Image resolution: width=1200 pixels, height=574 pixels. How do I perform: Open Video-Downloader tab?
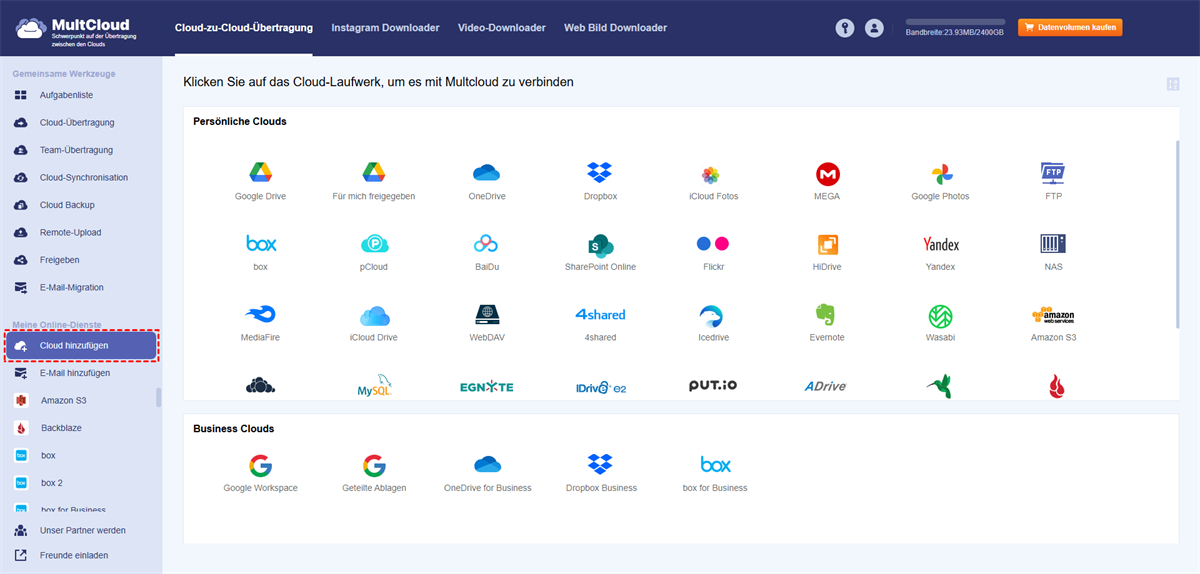click(502, 28)
